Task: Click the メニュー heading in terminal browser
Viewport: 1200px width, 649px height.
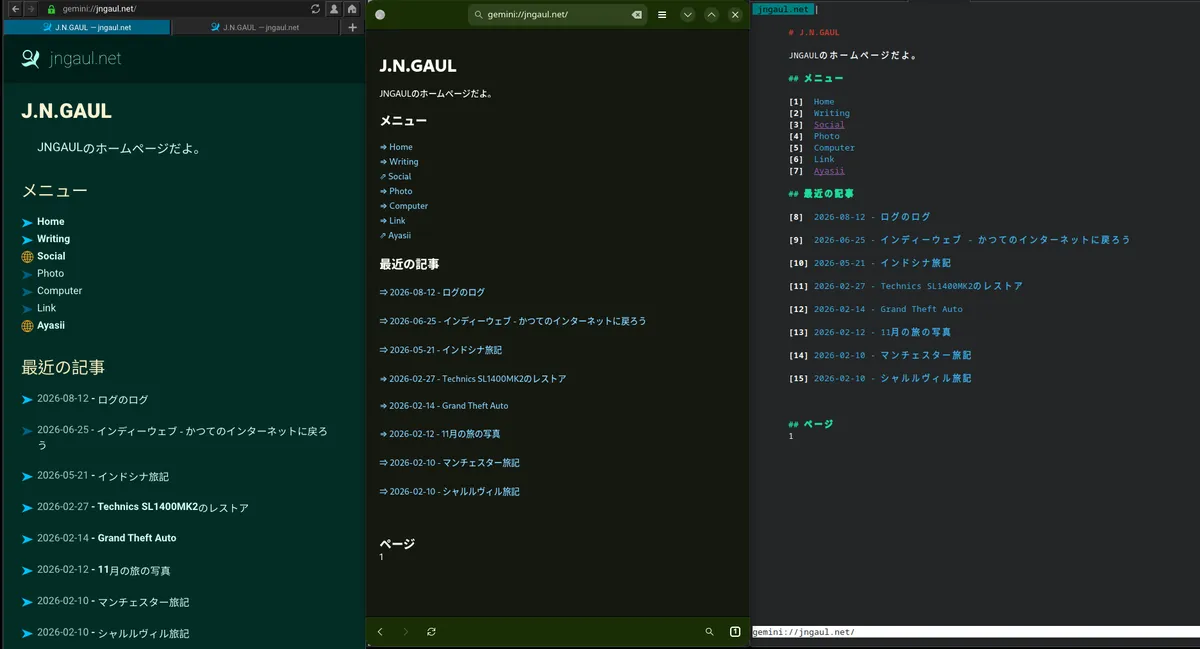Action: tap(816, 78)
